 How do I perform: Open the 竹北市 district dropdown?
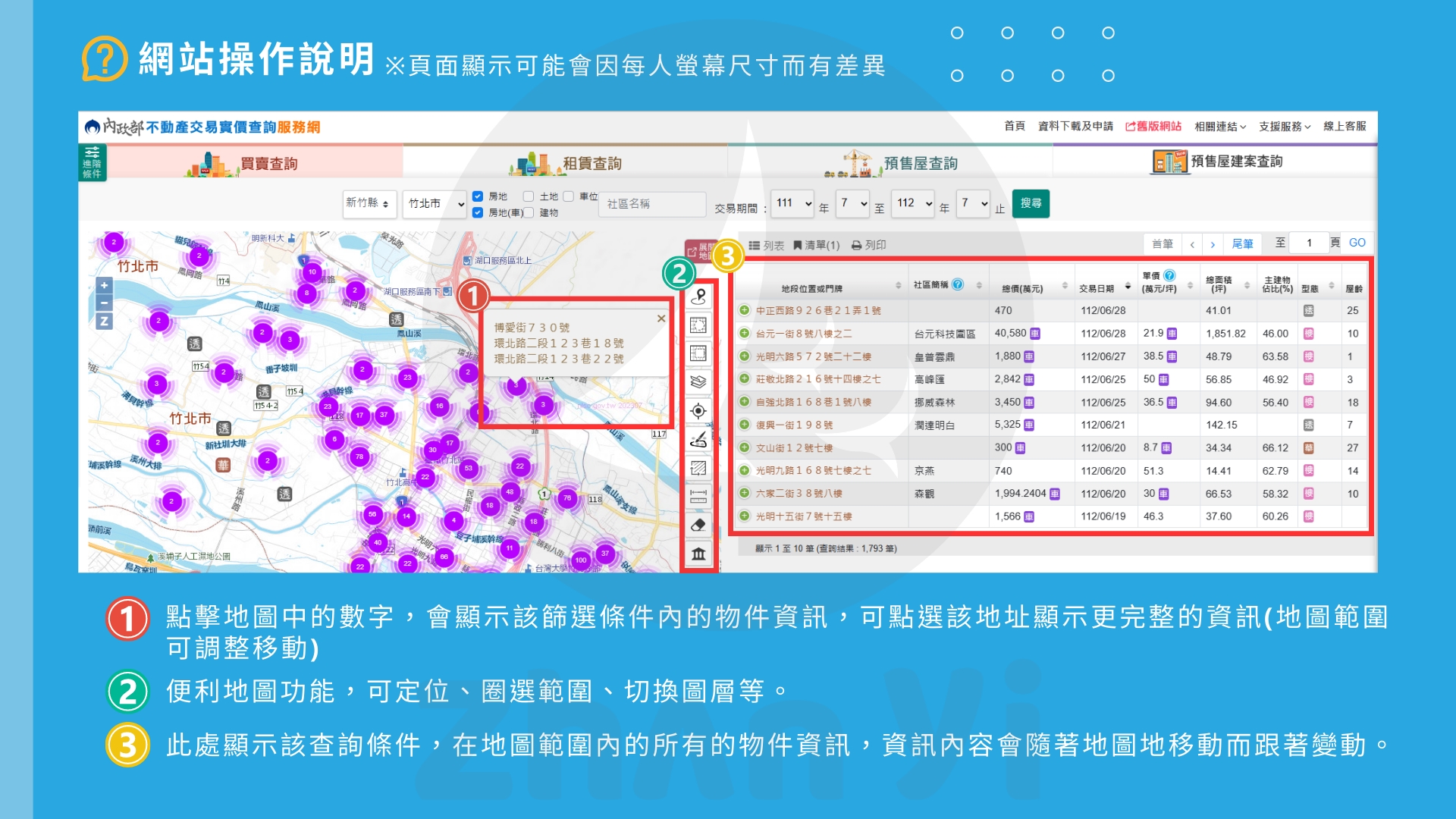435,203
